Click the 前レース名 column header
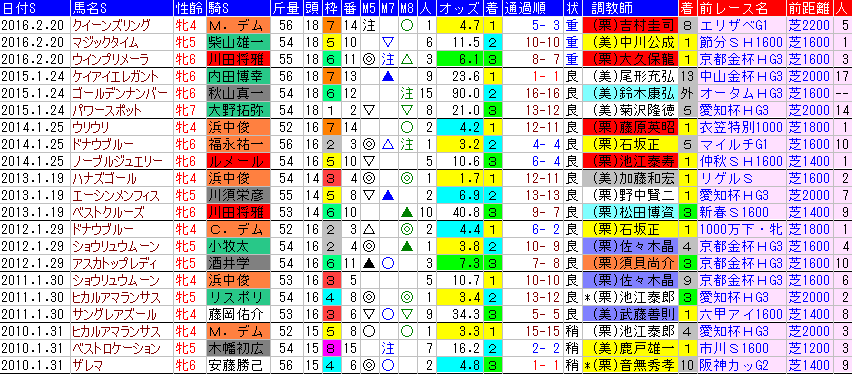852x374 pixels. click(x=741, y=8)
